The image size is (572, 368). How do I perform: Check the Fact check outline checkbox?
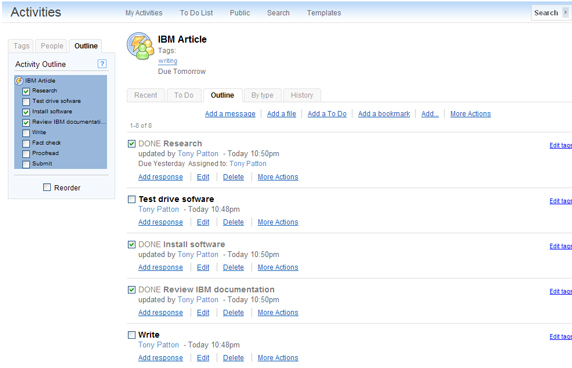[26, 143]
